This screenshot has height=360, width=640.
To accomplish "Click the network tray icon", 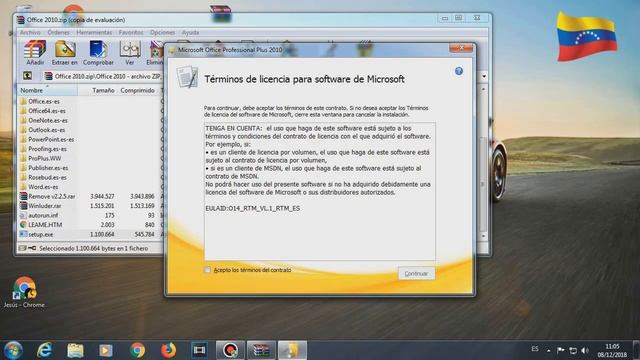I will [573, 350].
